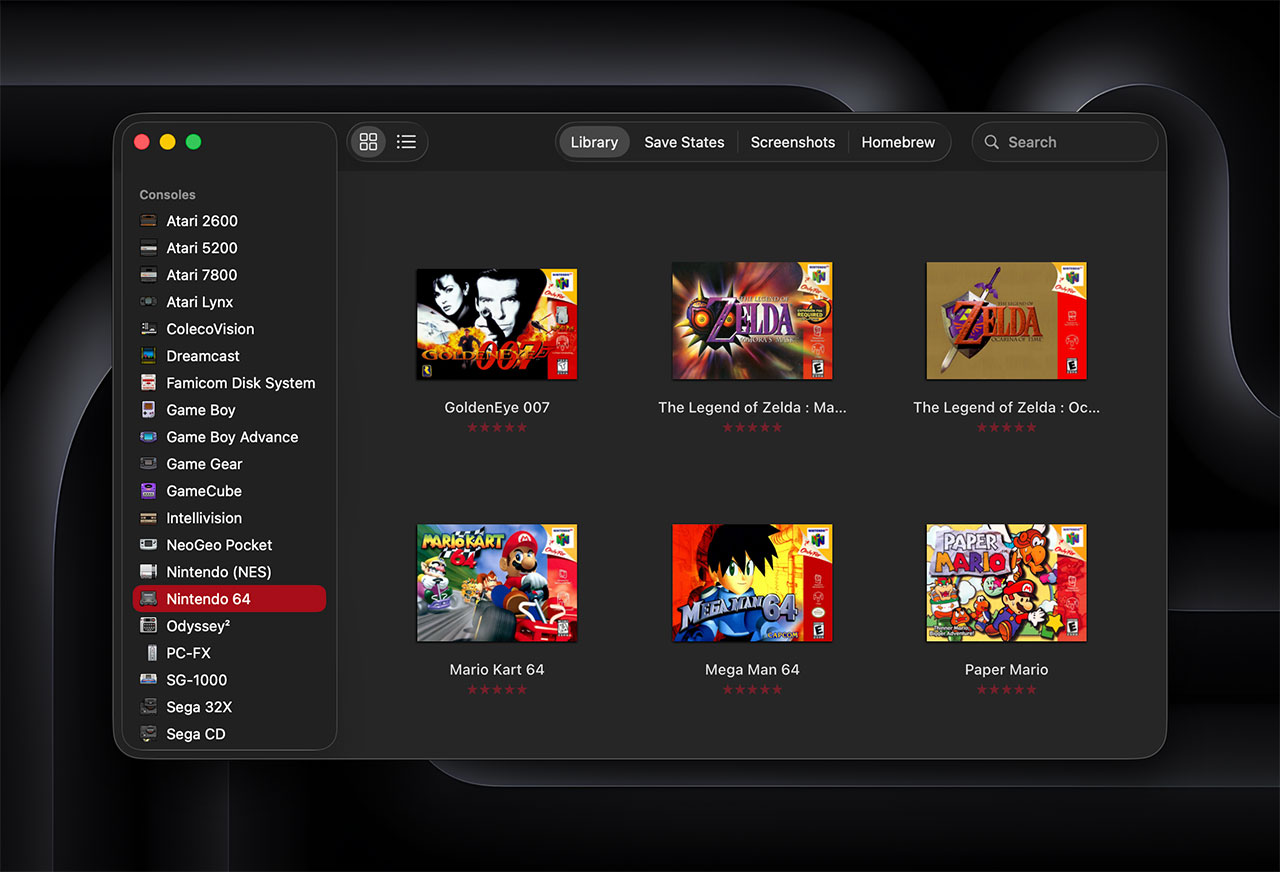
Task: Select the Ocarina of Time Zelda cover
Action: coord(1006,321)
